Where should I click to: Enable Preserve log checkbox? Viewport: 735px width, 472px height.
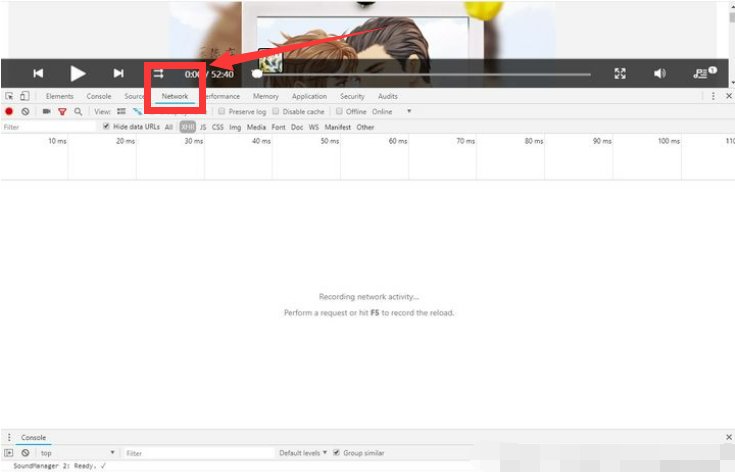click(222, 111)
